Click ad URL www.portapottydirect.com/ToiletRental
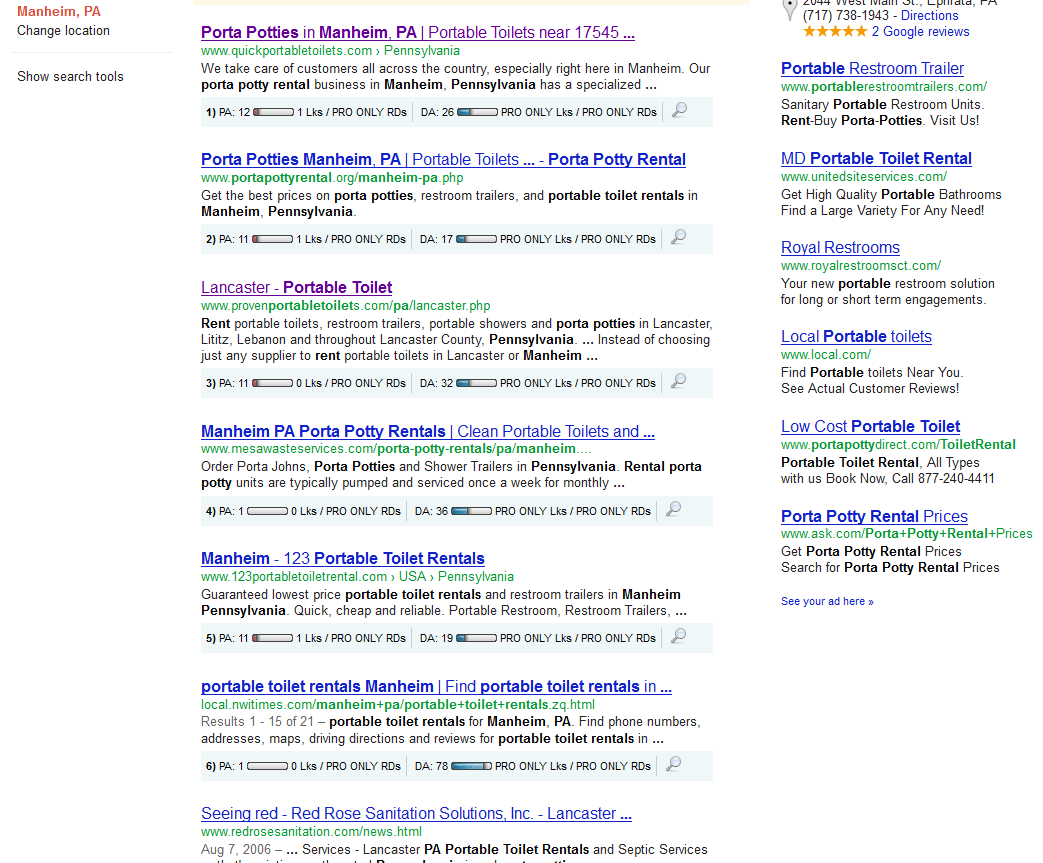This screenshot has height=863, width=1043. coord(898,444)
